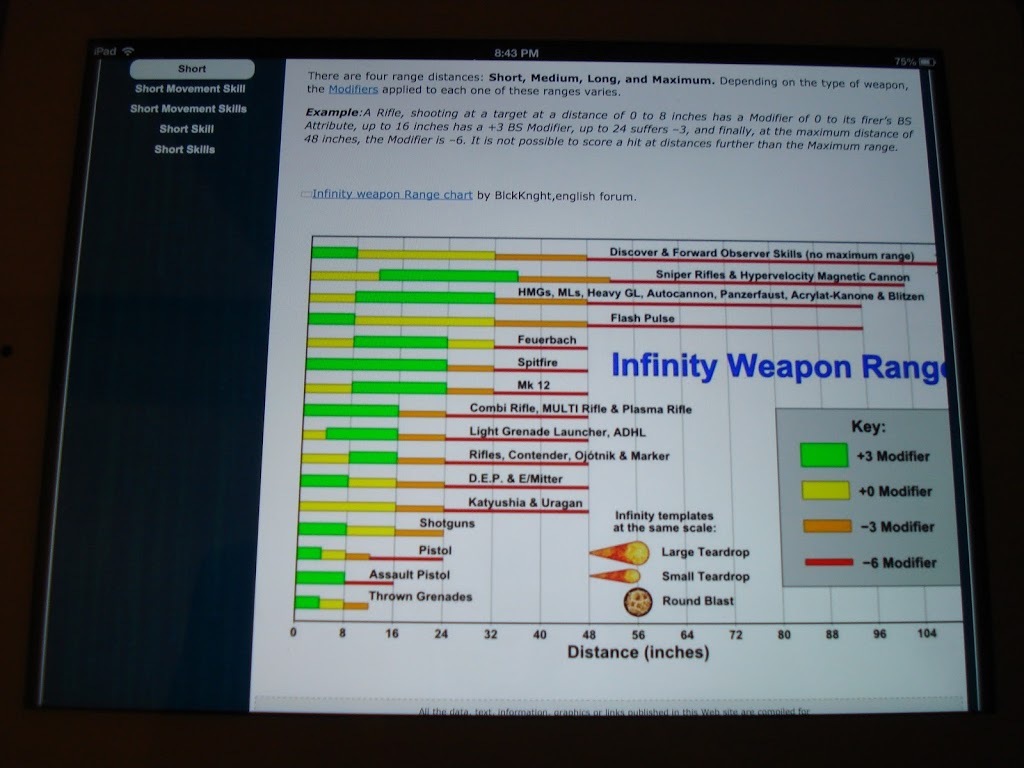Tap the Thrown Grenades label
This screenshot has width=1024, height=768.
(420, 597)
